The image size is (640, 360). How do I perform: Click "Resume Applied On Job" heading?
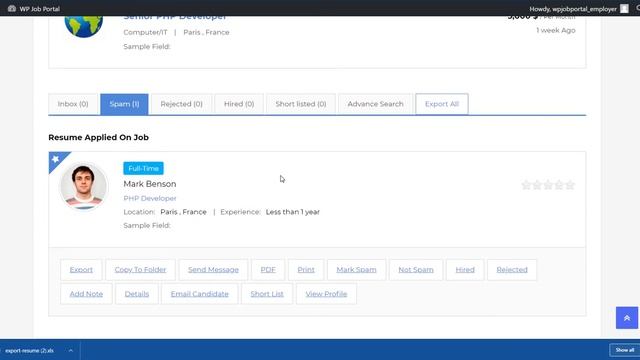98,138
